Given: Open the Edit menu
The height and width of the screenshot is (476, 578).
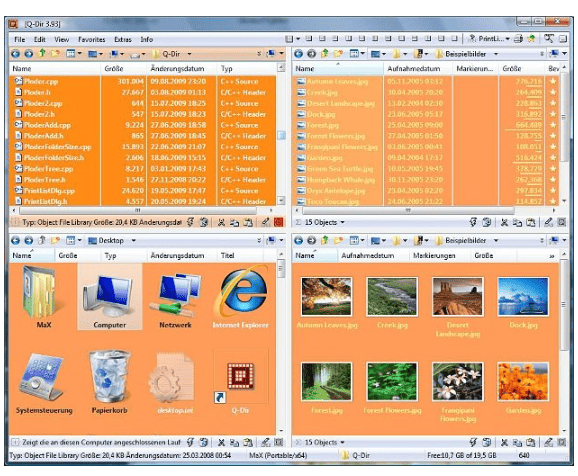Looking at the screenshot, I should pos(39,39).
